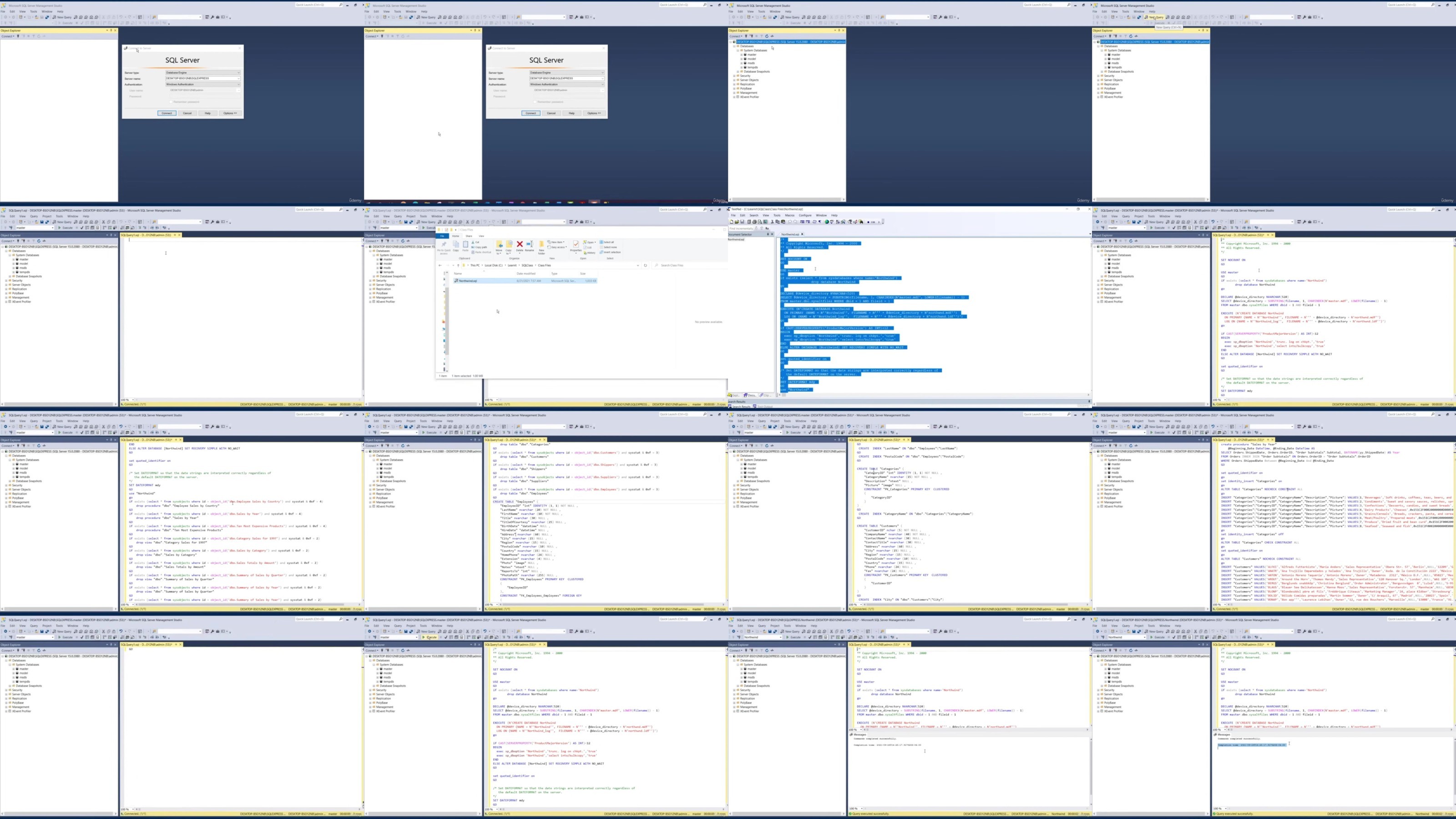Open File Explorer's View ribbon tab
Screen dimensions: 1456x819
point(481,236)
